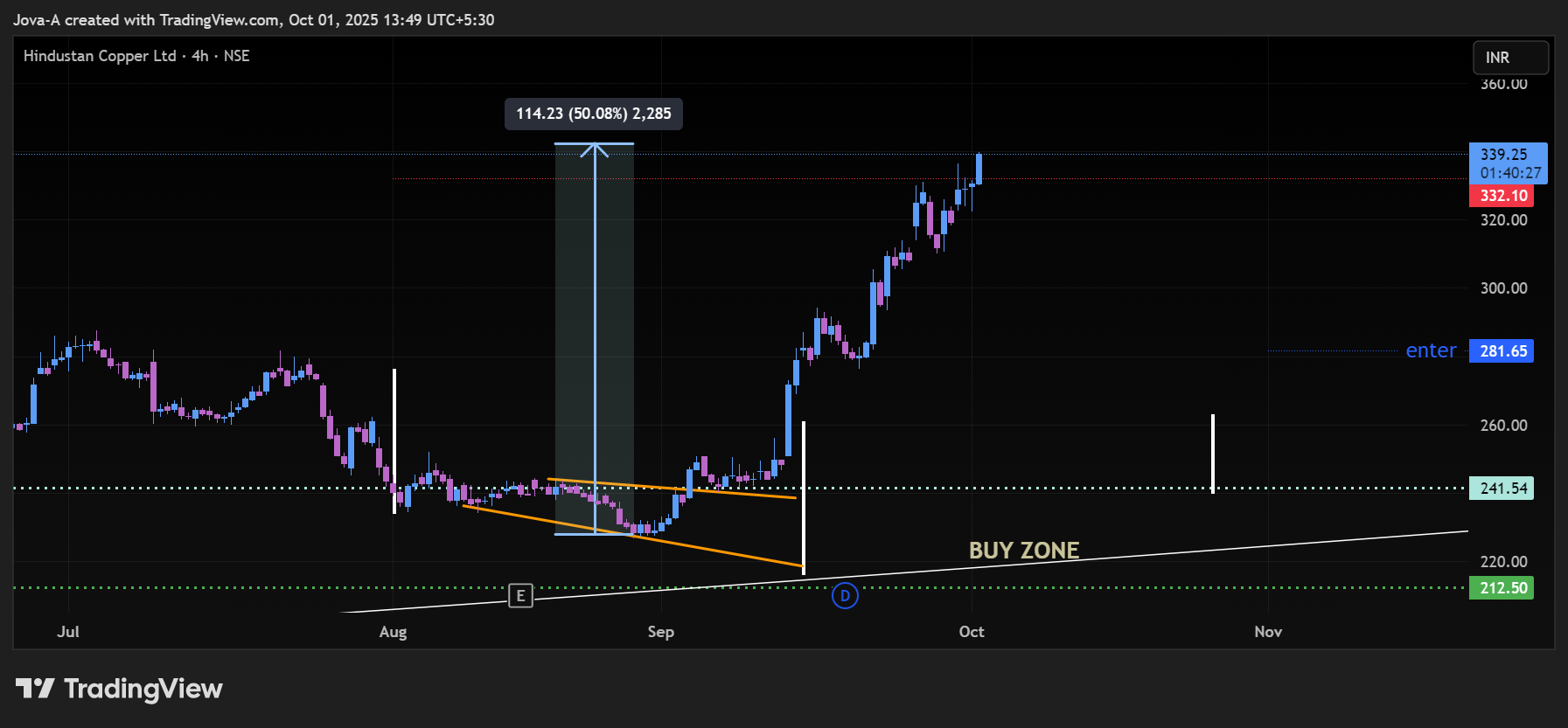The image size is (1568, 728).
Task: Click the blue 281.65 enter price label
Action: (x=1502, y=351)
